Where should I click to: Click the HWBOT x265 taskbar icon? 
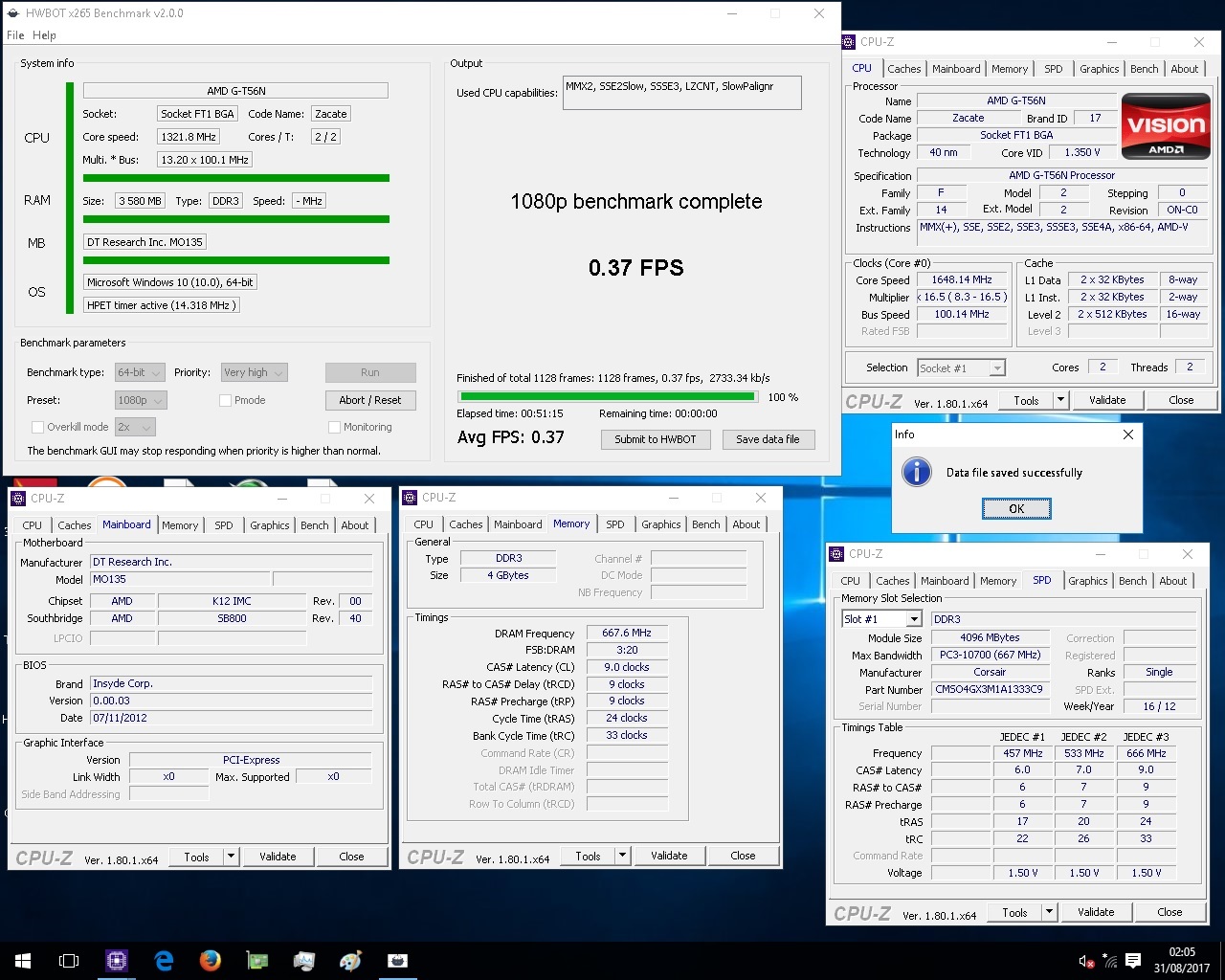coord(397,960)
